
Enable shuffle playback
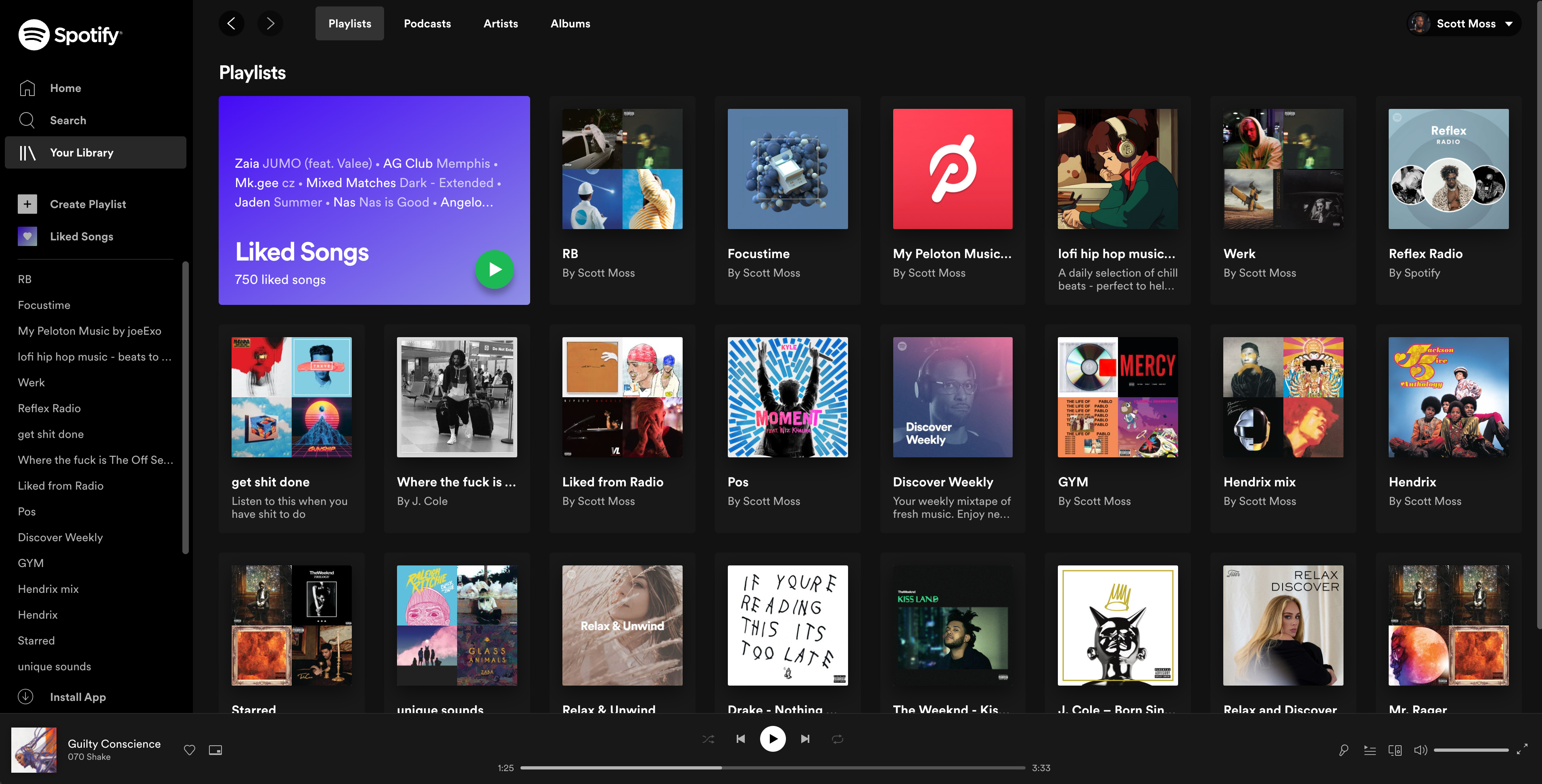pos(708,738)
